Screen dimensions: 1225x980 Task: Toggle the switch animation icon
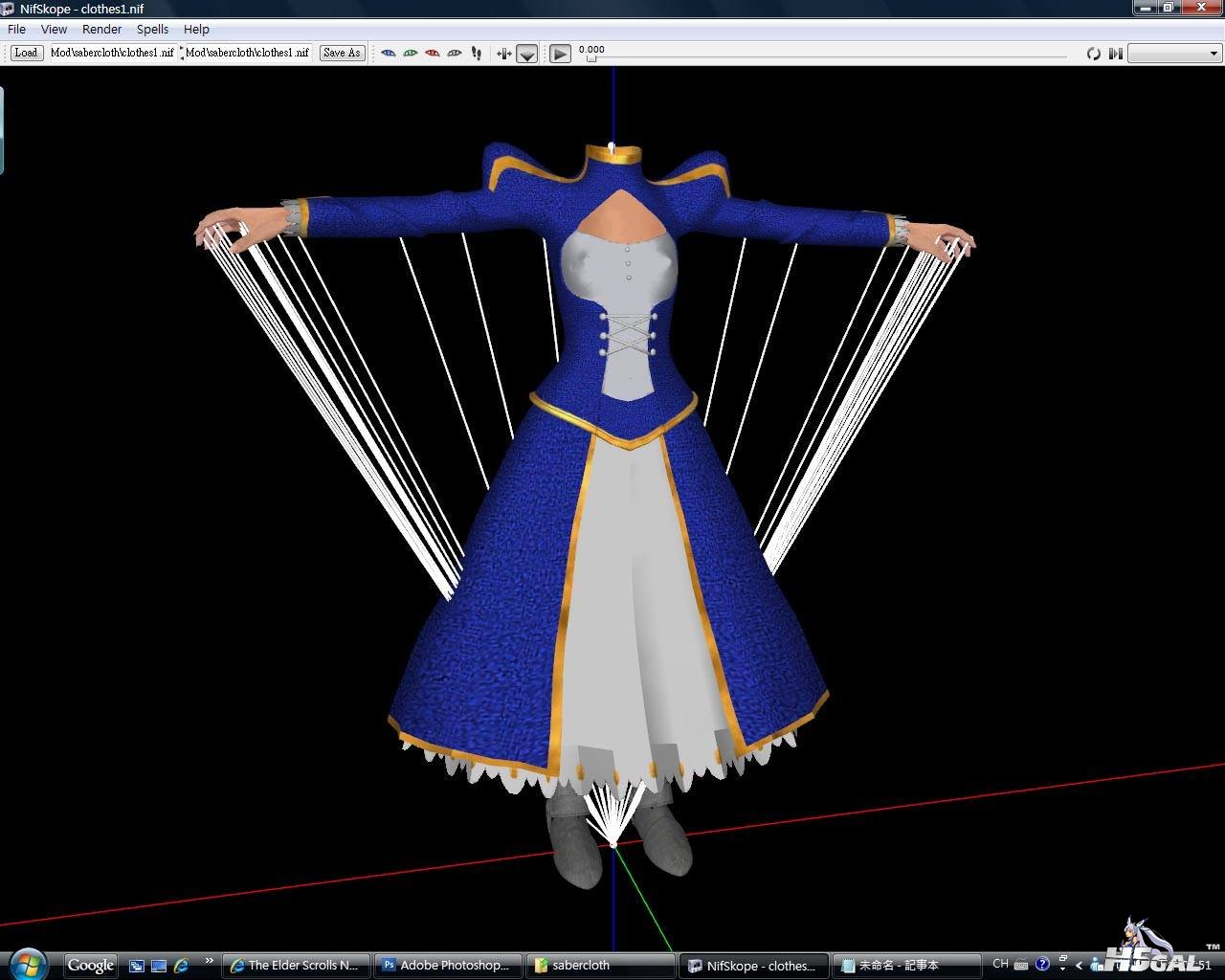pos(1115,54)
